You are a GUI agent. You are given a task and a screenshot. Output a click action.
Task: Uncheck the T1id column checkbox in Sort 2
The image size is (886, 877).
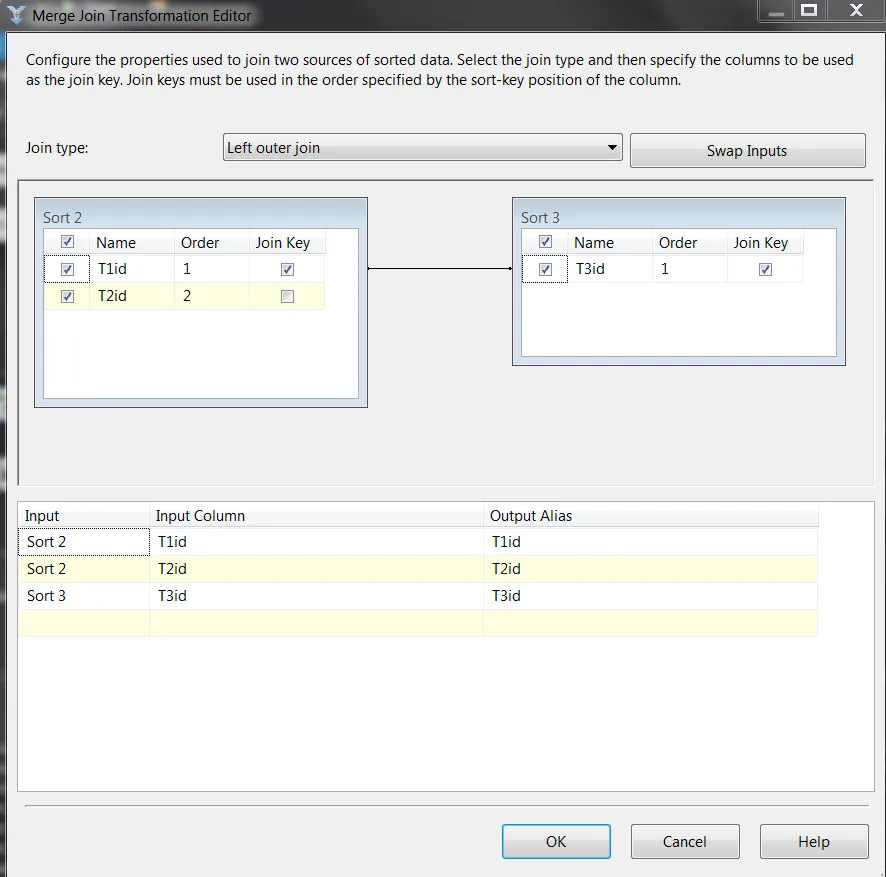[67, 269]
